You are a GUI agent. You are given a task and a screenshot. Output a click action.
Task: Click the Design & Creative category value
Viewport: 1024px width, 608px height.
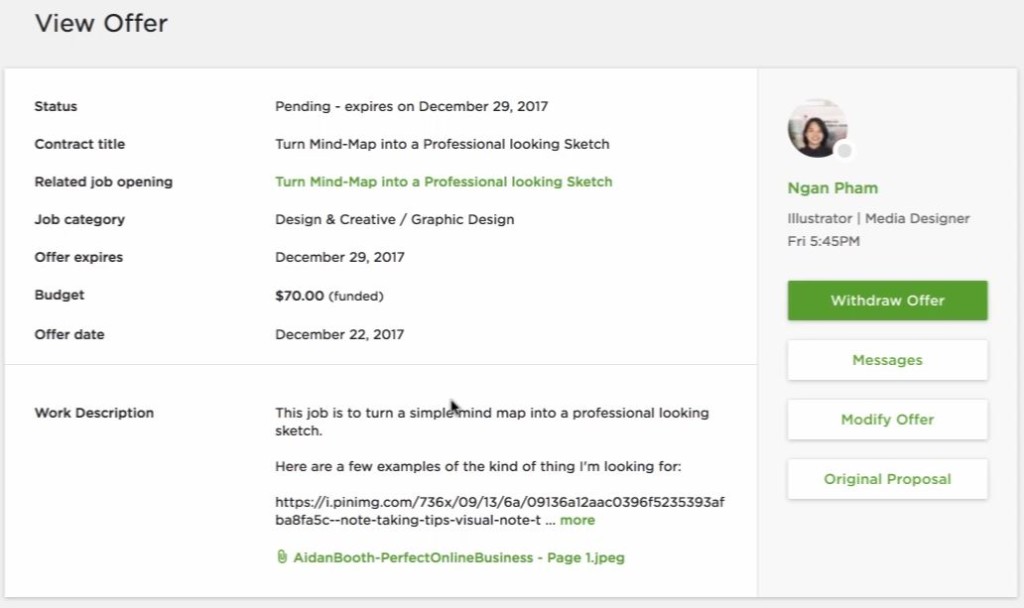tap(394, 219)
